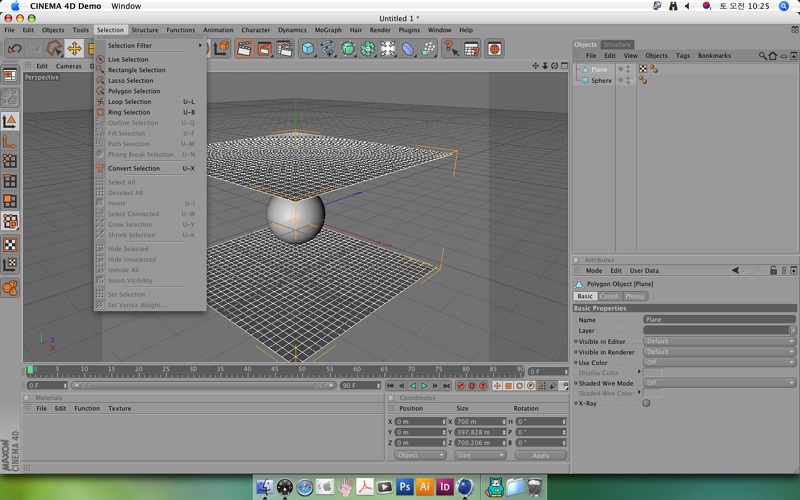Toggle position keyframe recording button

tap(497, 386)
